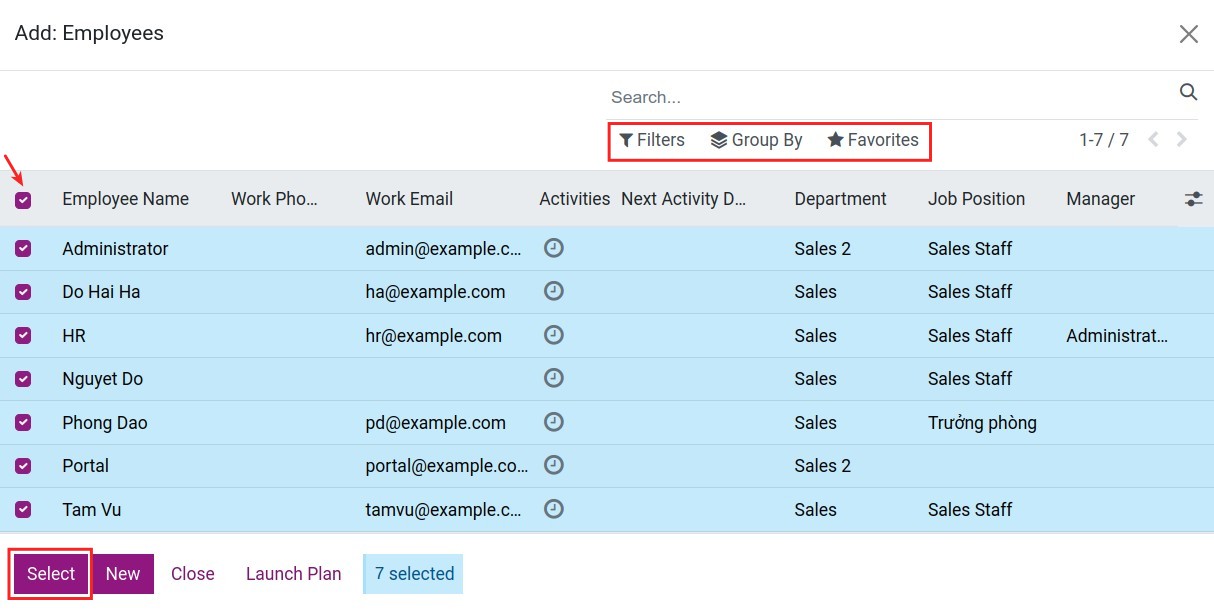1214x611 pixels.
Task: Click the activity clock icon for HR
Action: click(554, 335)
